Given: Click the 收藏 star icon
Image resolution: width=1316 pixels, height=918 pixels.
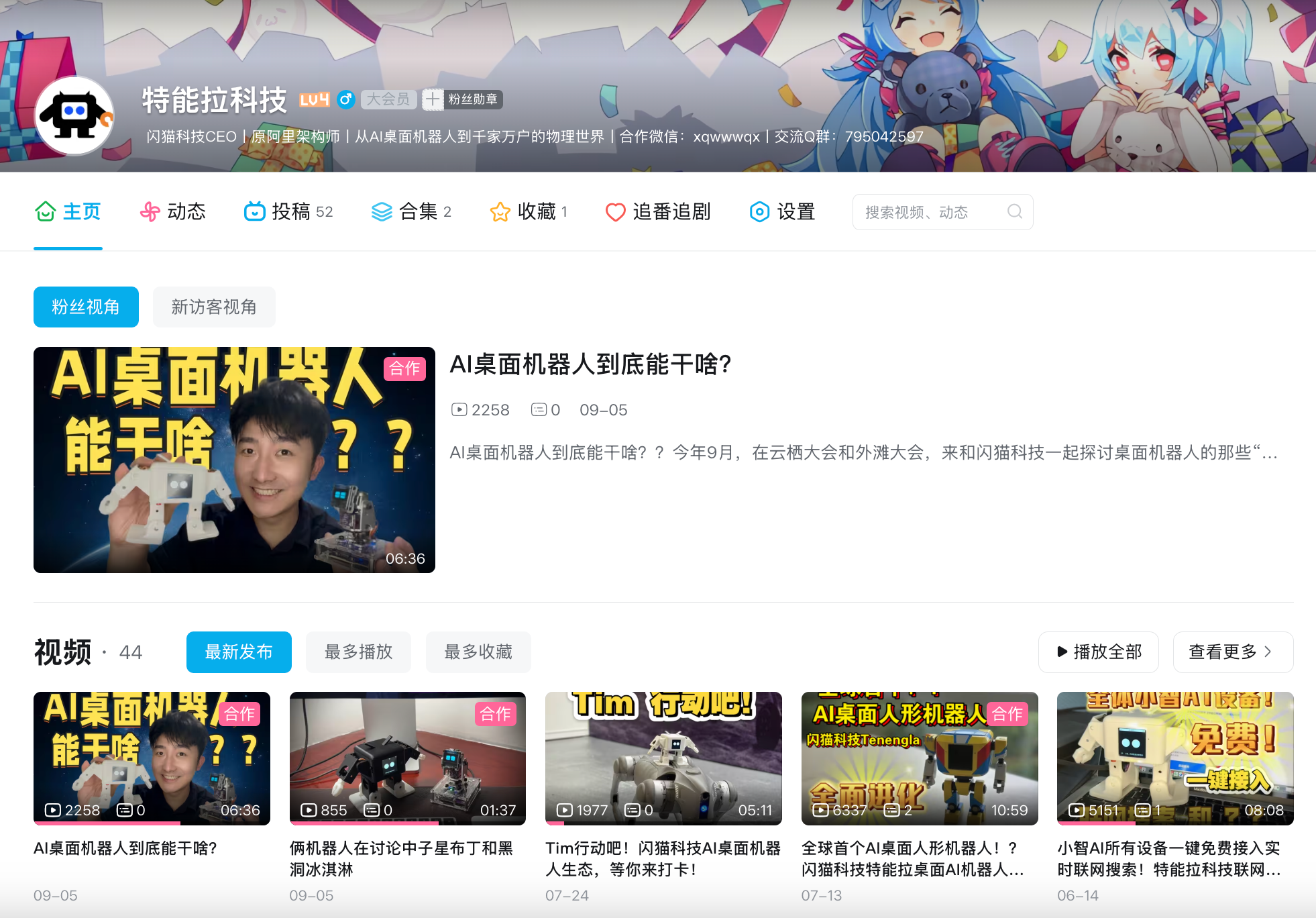Looking at the screenshot, I should (x=500, y=211).
